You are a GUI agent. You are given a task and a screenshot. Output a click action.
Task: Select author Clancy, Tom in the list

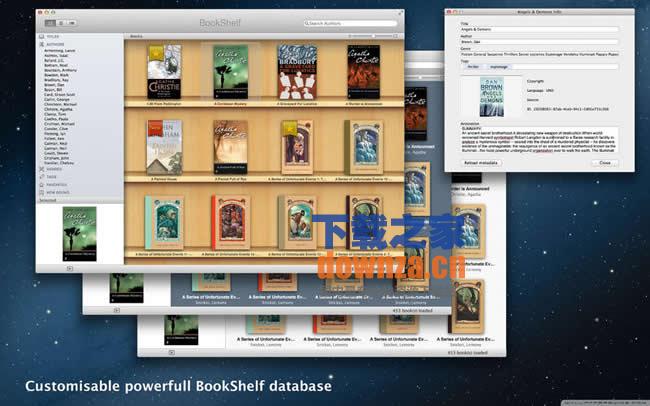[55, 114]
